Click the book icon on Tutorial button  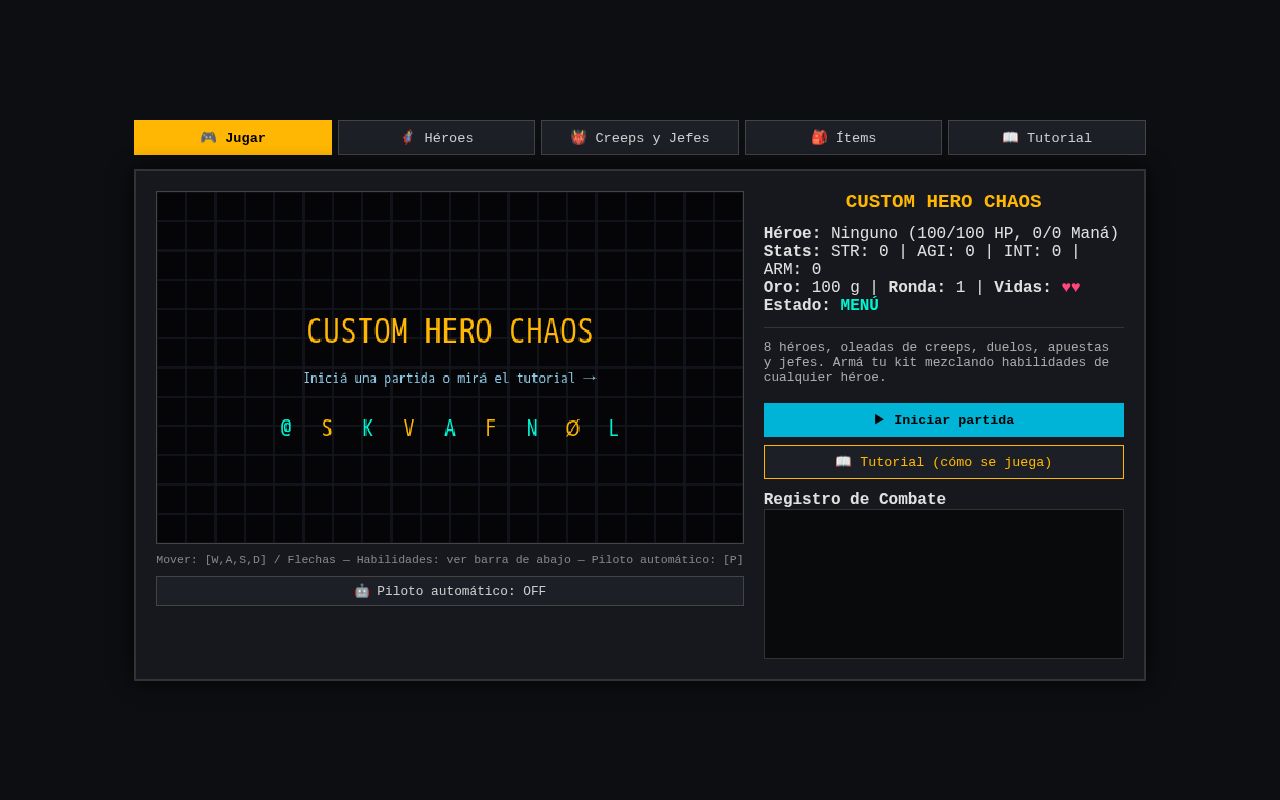click(843, 462)
